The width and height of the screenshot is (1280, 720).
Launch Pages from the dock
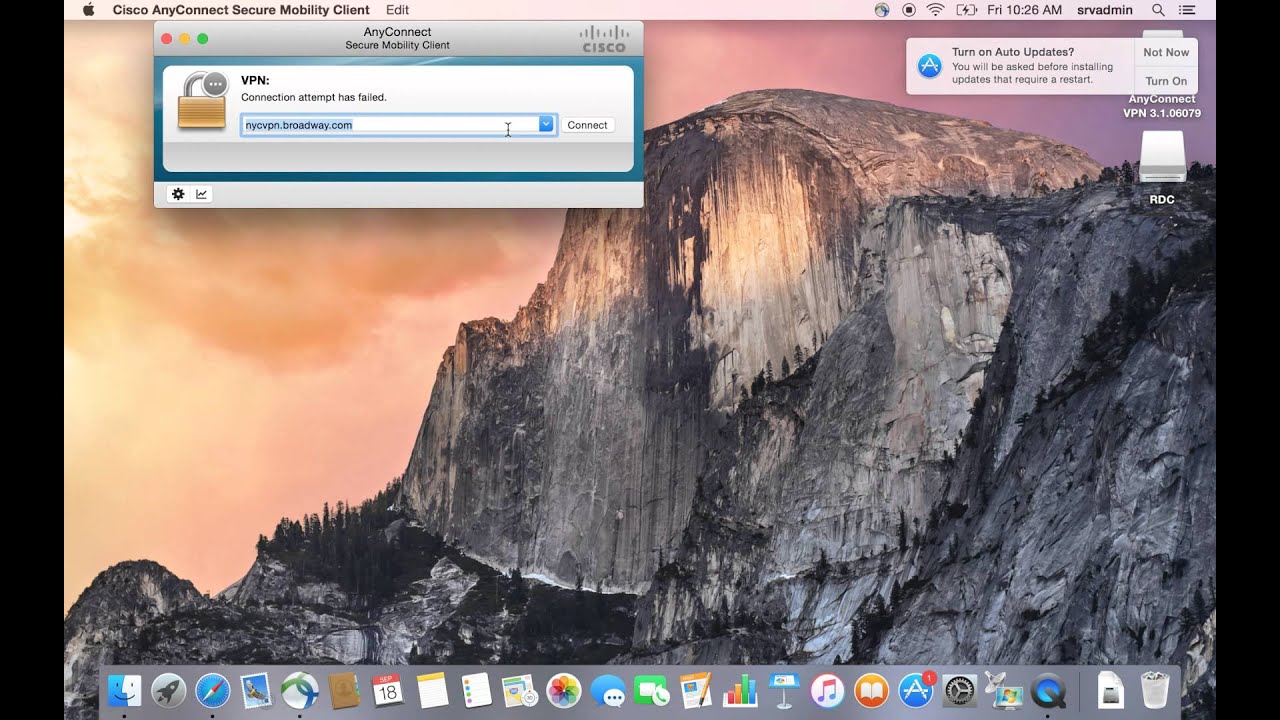695,690
